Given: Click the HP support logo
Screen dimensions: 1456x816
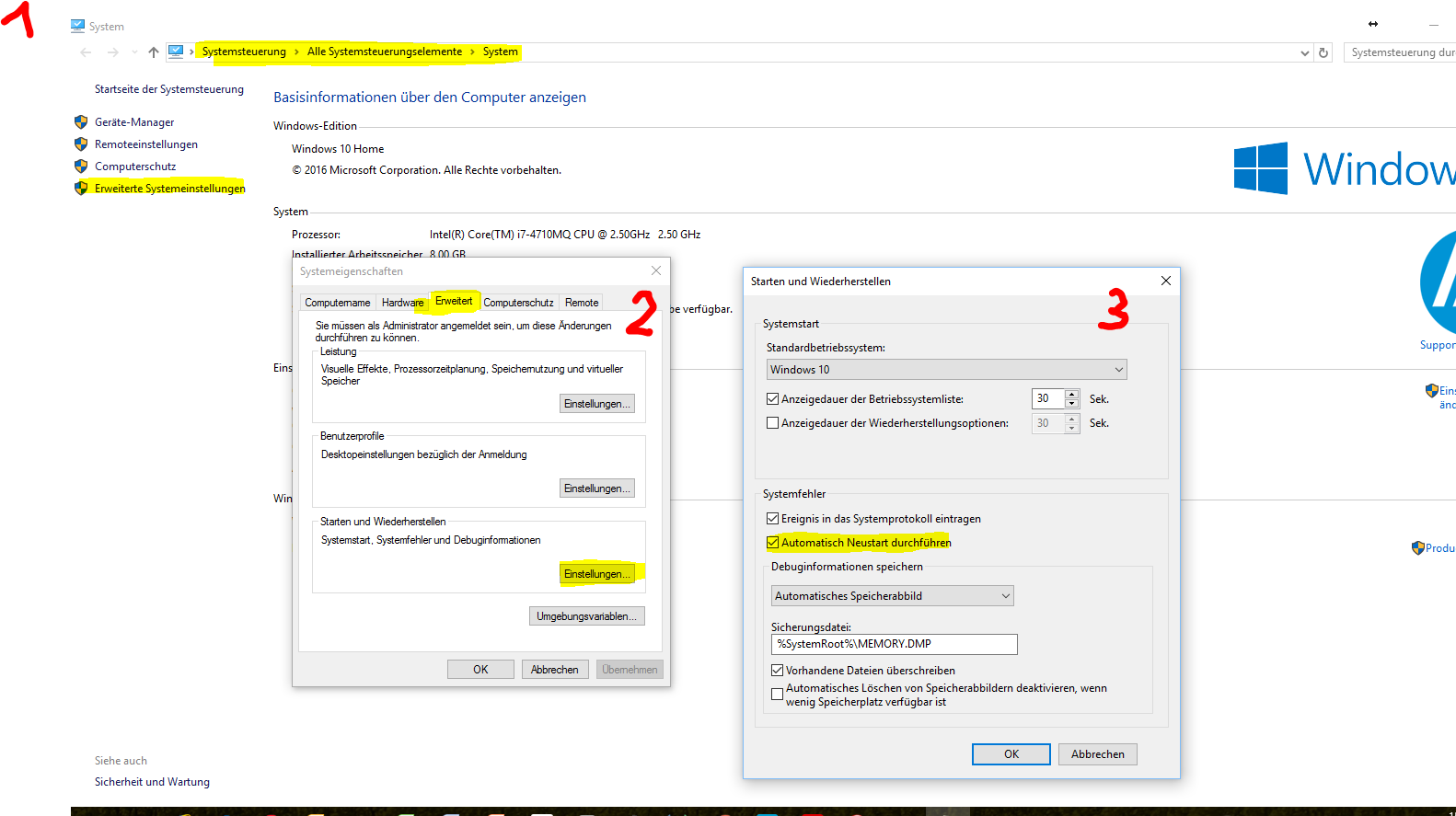Looking at the screenshot, I should 1439,281.
